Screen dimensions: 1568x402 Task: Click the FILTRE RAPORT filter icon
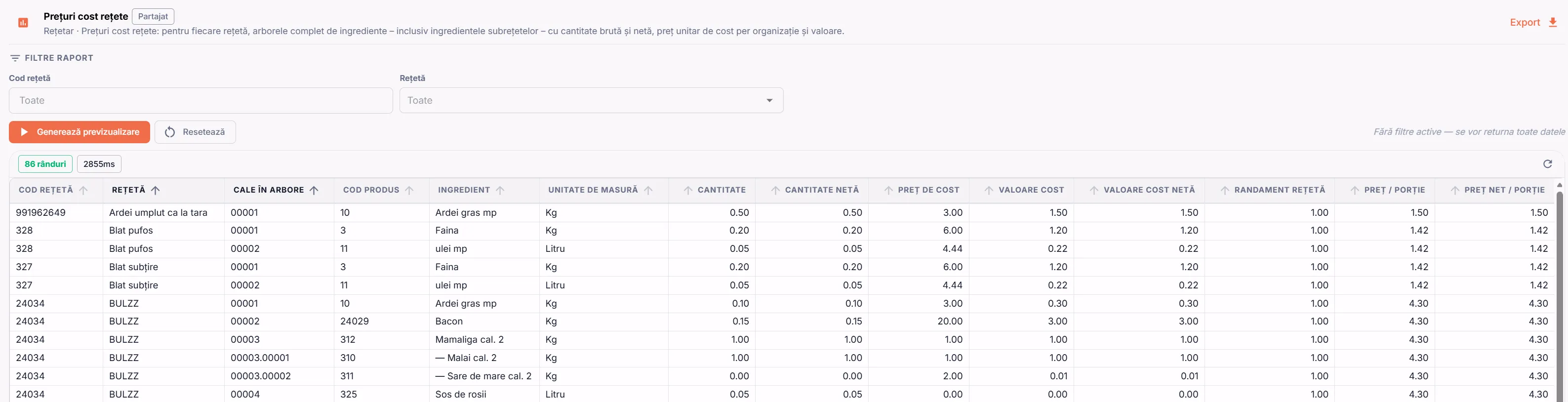point(15,58)
